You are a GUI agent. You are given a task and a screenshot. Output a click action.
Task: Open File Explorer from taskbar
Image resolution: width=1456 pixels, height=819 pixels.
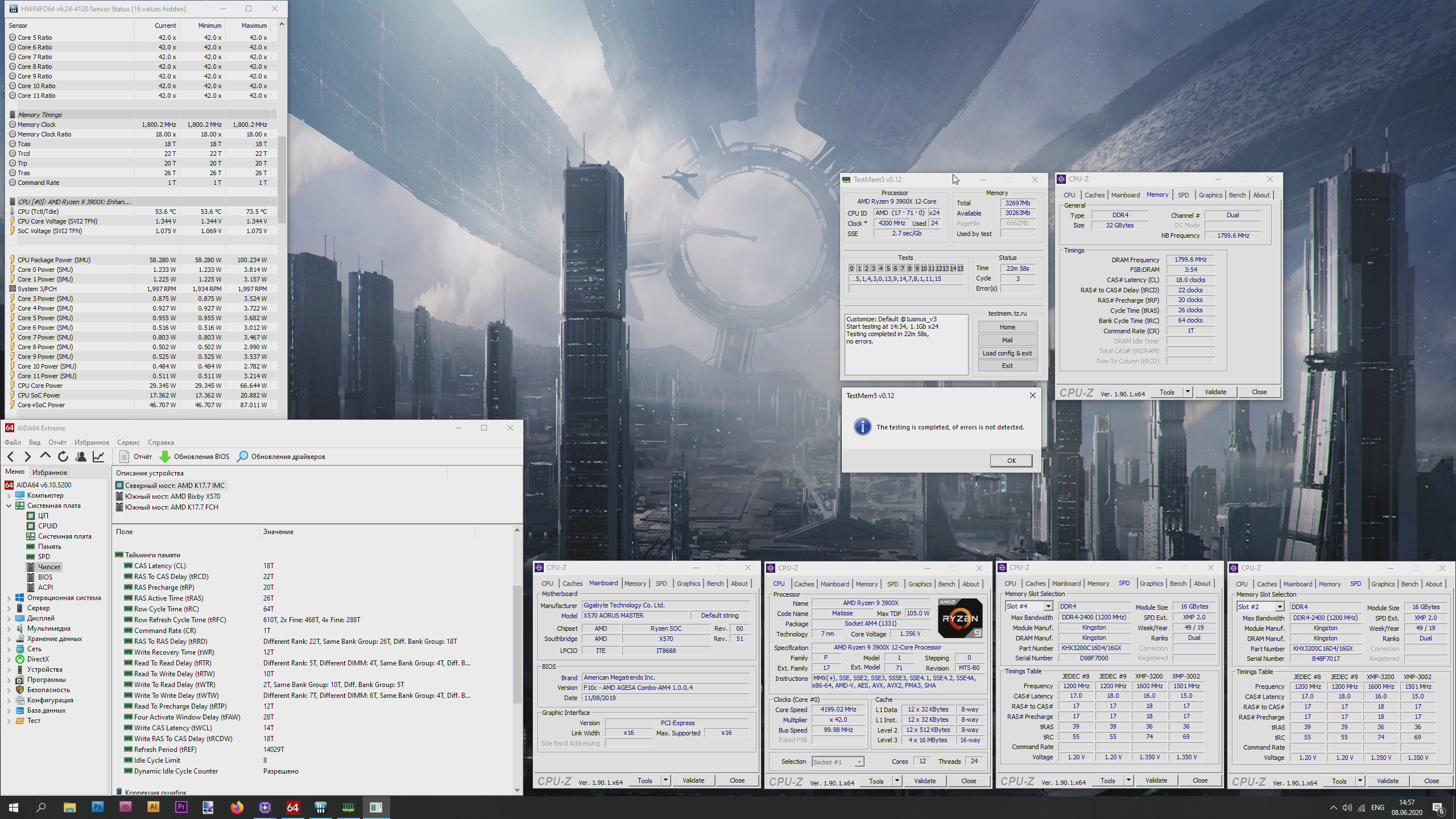pyautogui.click(x=69, y=806)
